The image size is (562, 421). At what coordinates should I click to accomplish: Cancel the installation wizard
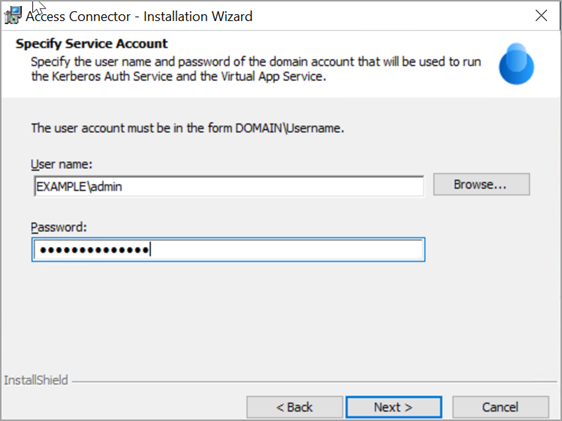pyautogui.click(x=500, y=407)
